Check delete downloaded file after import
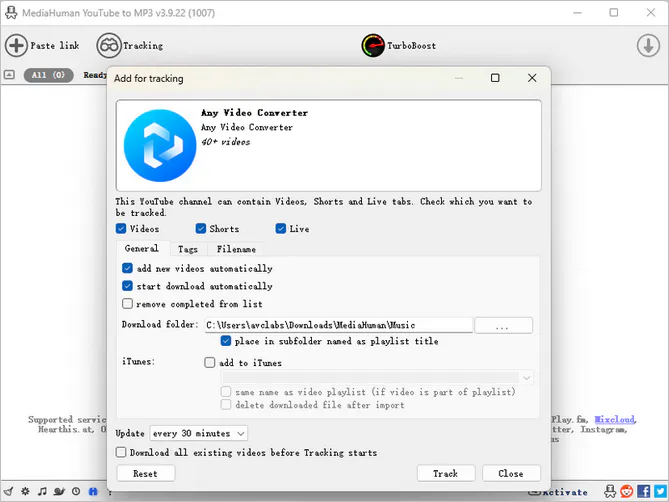 [226, 404]
